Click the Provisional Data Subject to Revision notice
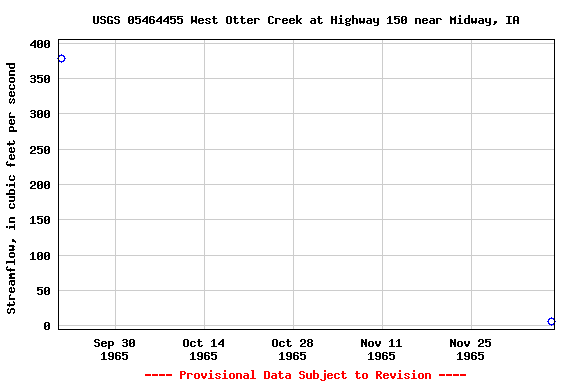The image size is (576, 384). [x=305, y=375]
